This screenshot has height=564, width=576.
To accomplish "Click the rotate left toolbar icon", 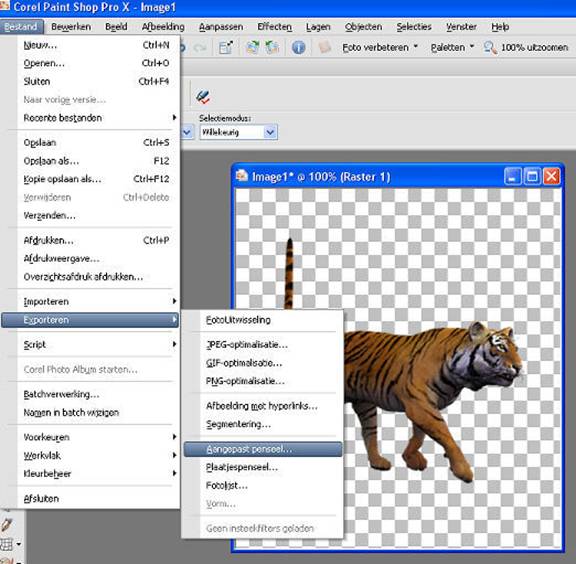I will pyautogui.click(x=272, y=47).
